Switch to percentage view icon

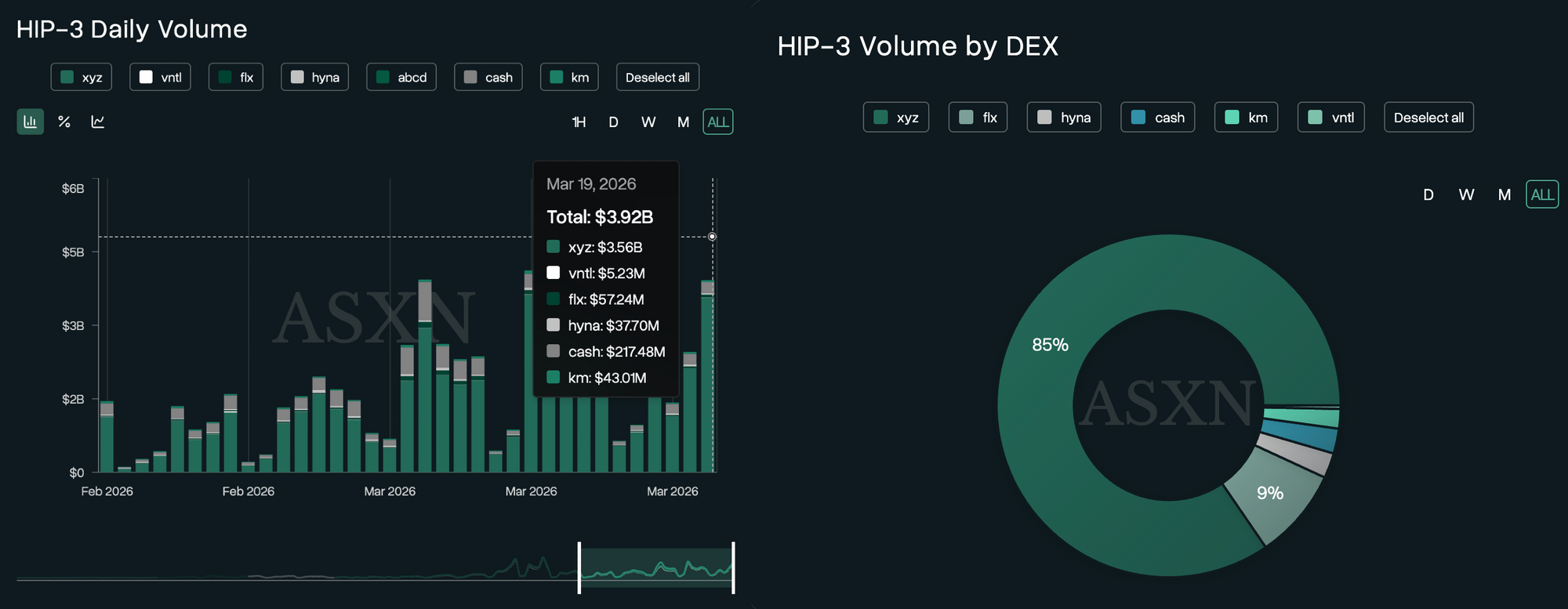pyautogui.click(x=64, y=121)
